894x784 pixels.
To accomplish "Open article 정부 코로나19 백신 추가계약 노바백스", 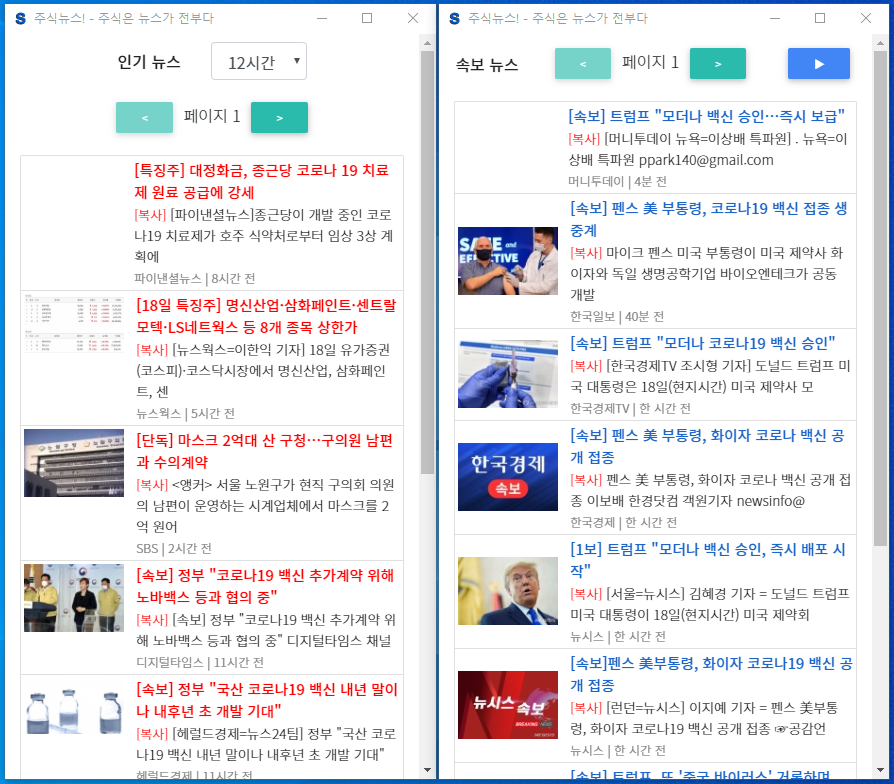I will coord(265,586).
